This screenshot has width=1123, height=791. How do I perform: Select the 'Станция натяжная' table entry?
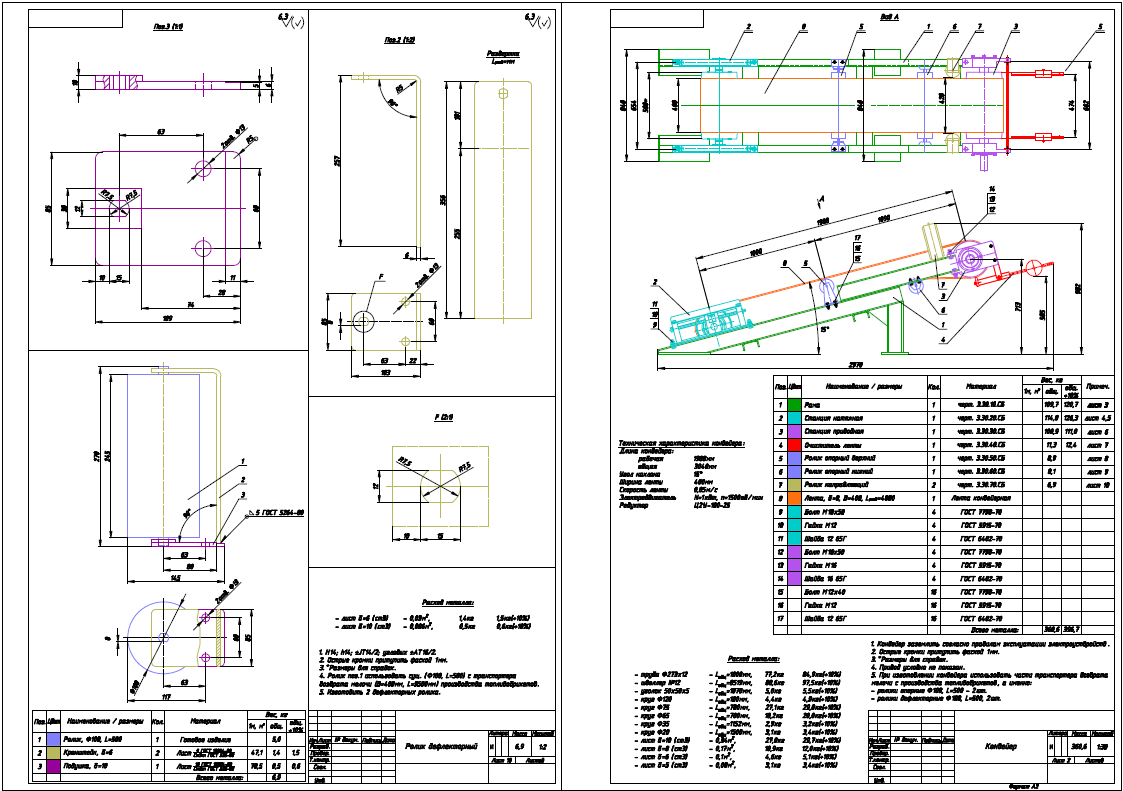point(833,418)
